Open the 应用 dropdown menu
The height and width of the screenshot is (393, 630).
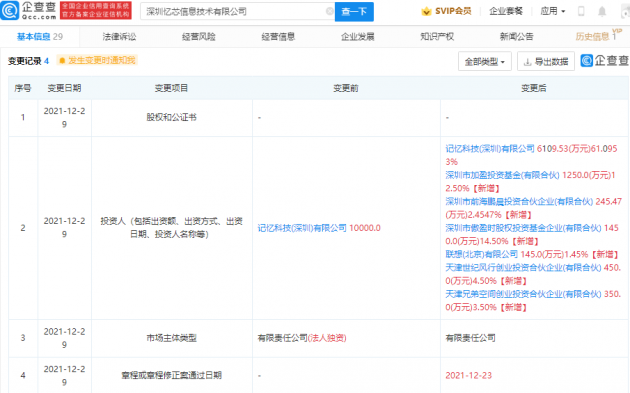pyautogui.click(x=553, y=11)
